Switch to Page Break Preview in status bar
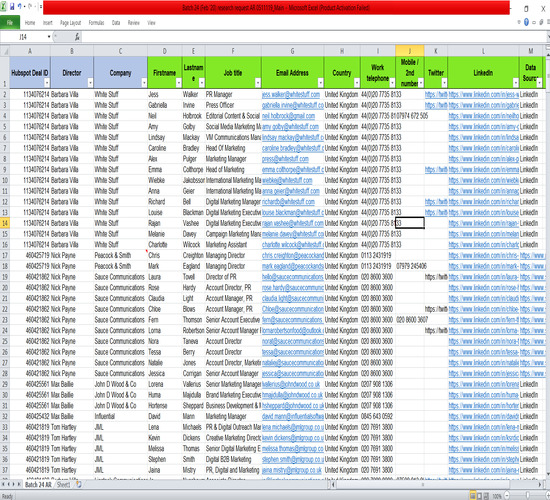 (486, 496)
